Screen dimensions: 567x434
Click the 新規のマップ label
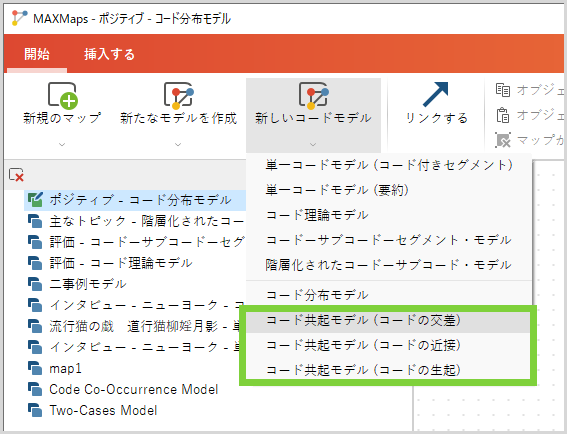62,118
